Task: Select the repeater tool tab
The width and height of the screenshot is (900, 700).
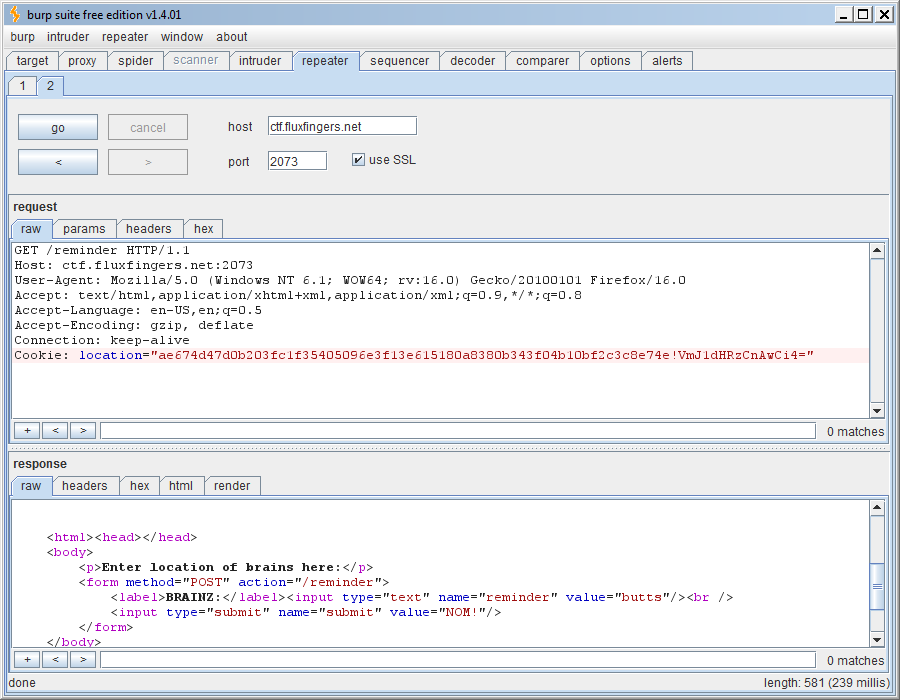Action: [x=325, y=61]
